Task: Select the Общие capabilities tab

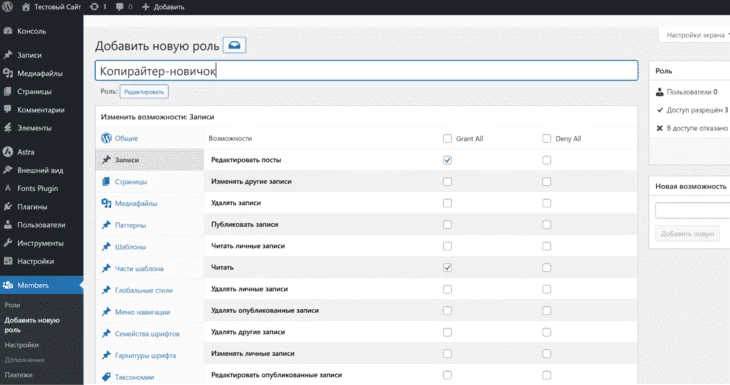Action: pos(149,138)
